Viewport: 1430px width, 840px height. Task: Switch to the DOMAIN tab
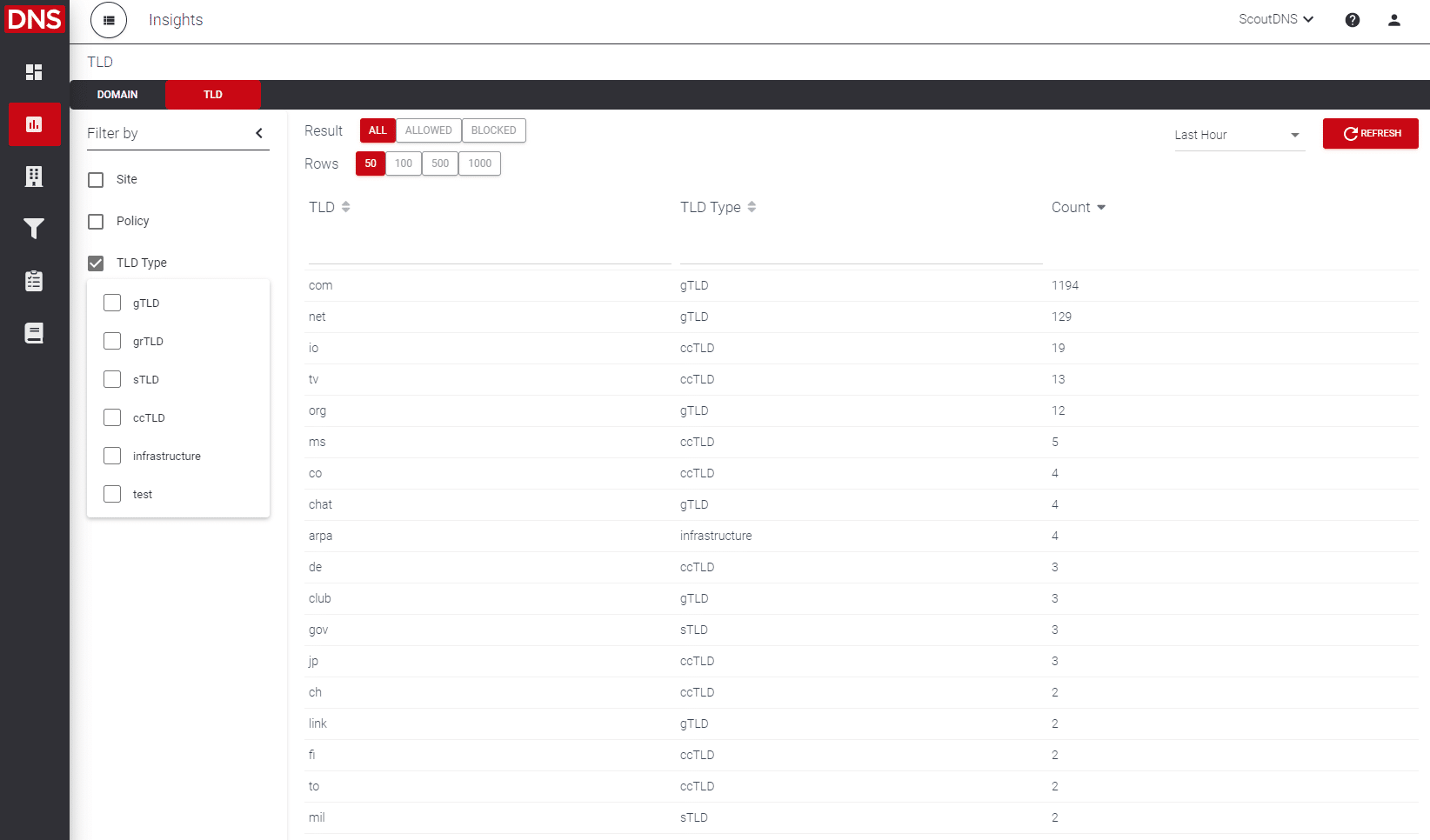(x=117, y=95)
